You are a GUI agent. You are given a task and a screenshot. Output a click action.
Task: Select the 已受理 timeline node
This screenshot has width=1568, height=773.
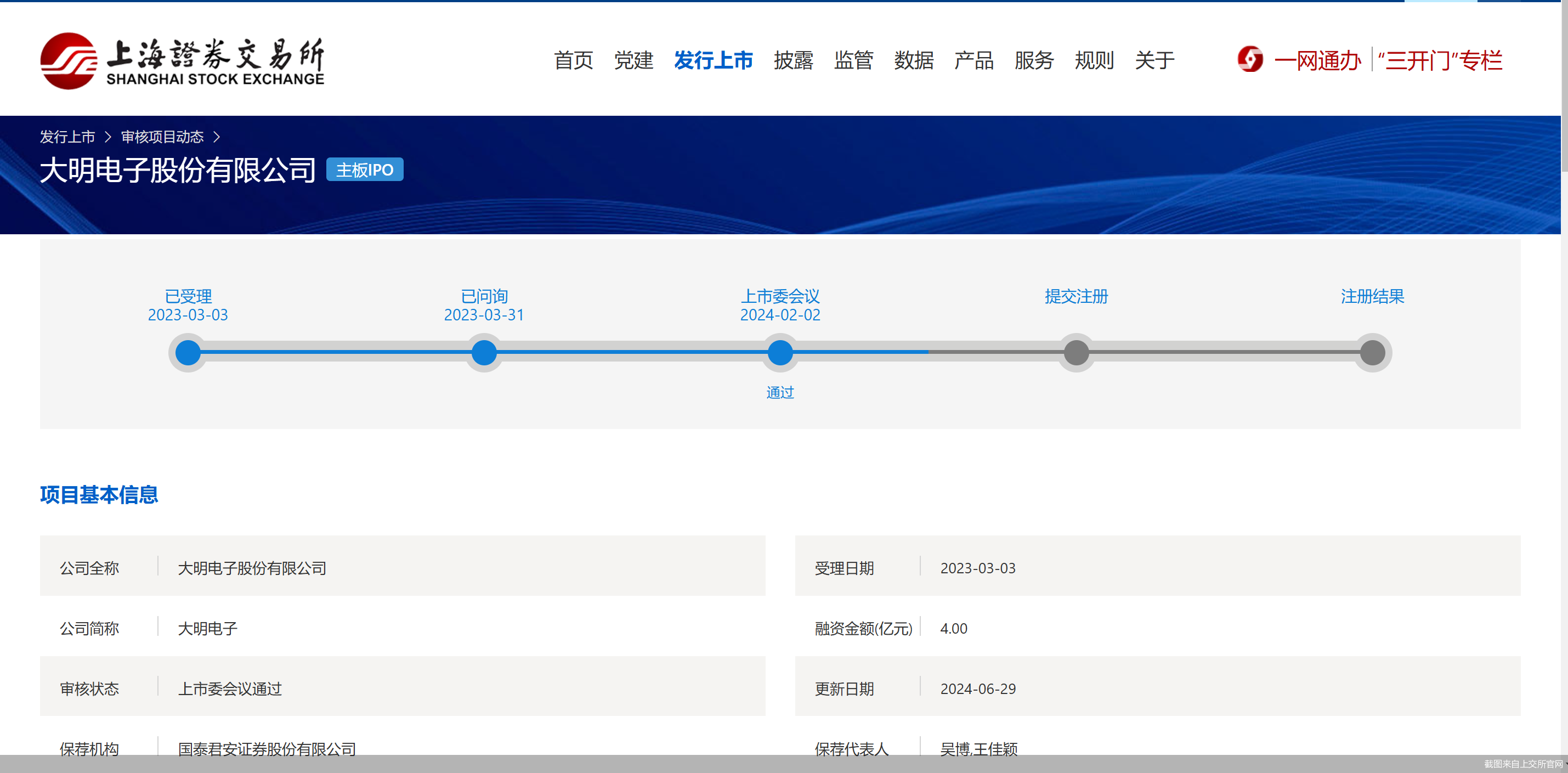188,353
